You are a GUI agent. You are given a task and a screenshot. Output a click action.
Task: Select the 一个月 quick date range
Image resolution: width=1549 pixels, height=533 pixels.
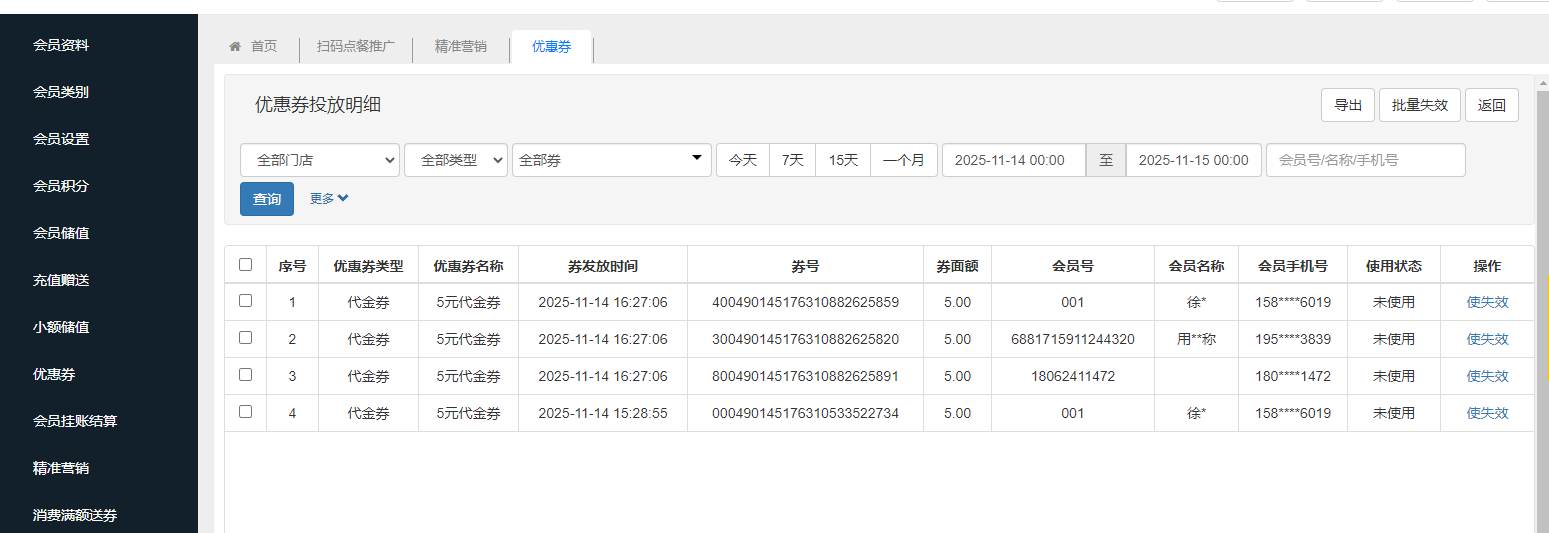[x=904, y=160]
